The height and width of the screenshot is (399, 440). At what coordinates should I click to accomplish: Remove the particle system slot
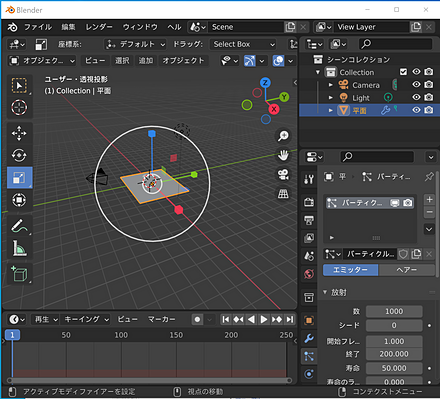[x=429, y=212]
